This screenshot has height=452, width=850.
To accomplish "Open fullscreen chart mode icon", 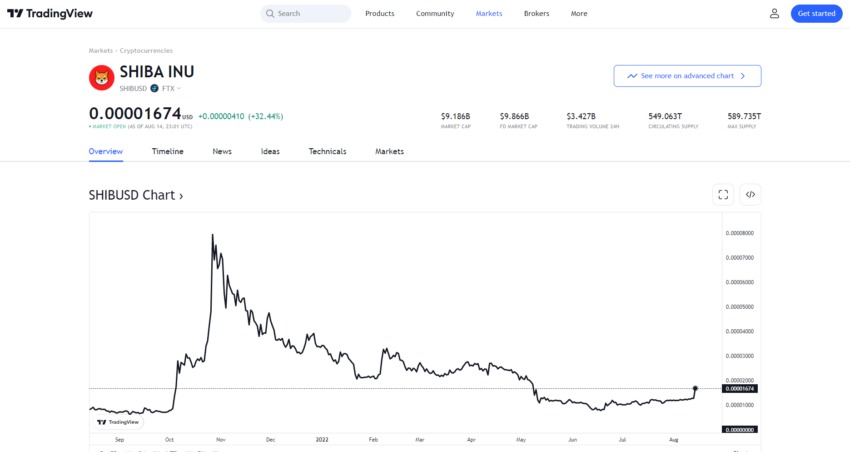I will coord(723,195).
